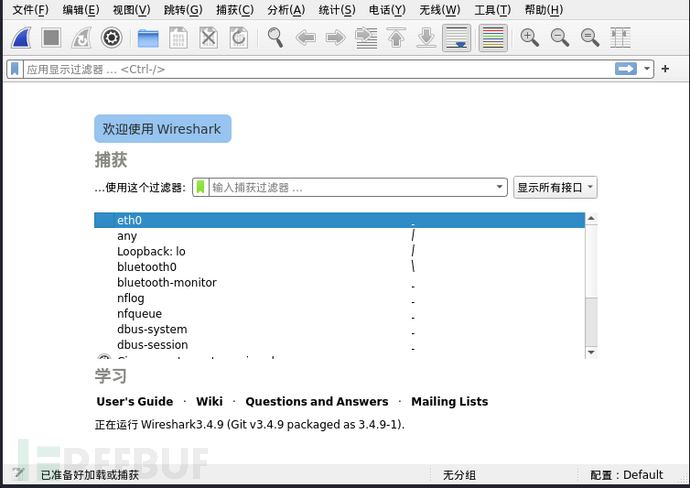
Task: Click 无分组 status bar text
Action: pos(459,475)
